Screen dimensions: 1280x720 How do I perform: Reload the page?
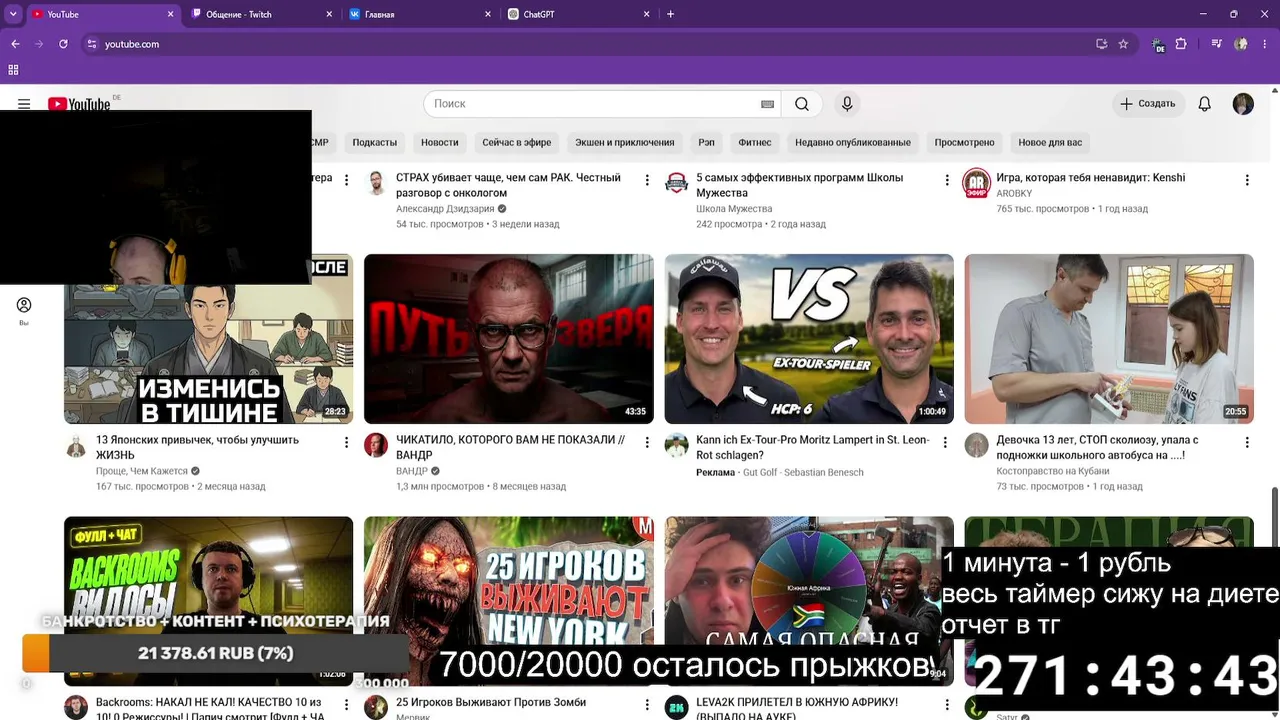click(63, 44)
